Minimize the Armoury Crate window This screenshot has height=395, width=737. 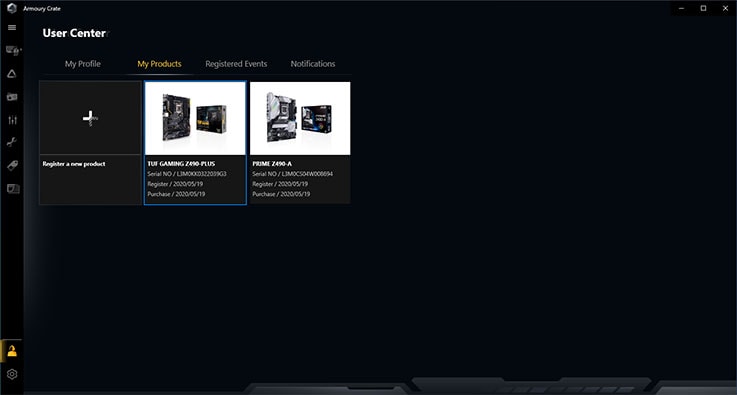click(x=682, y=8)
